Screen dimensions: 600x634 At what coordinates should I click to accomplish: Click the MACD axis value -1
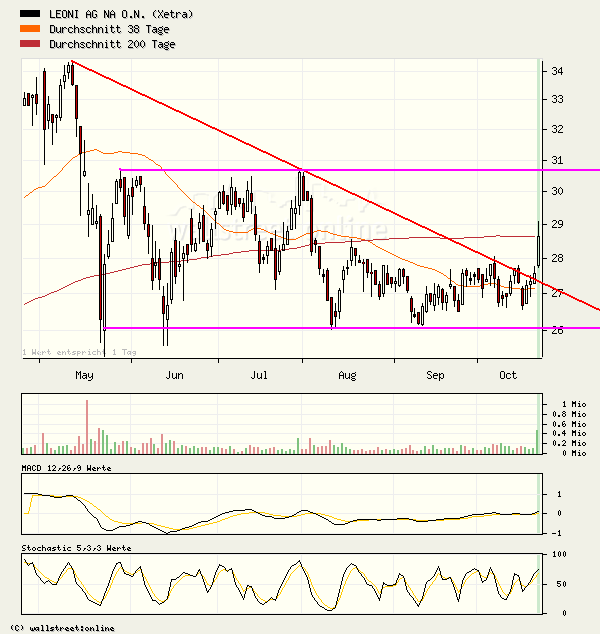(557, 533)
